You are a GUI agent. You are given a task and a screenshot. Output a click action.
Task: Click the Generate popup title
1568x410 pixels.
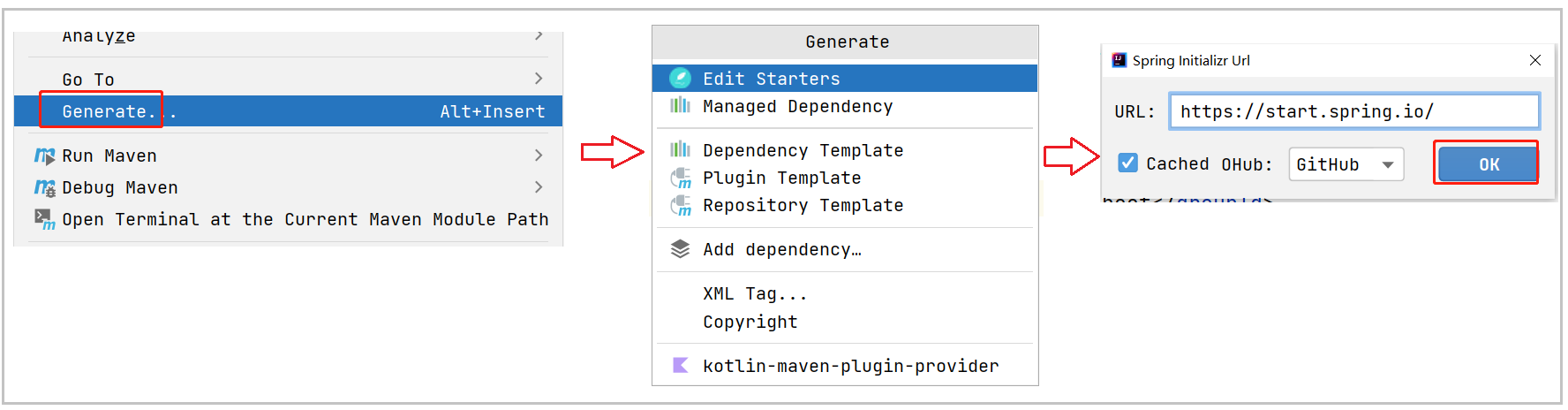tap(847, 42)
